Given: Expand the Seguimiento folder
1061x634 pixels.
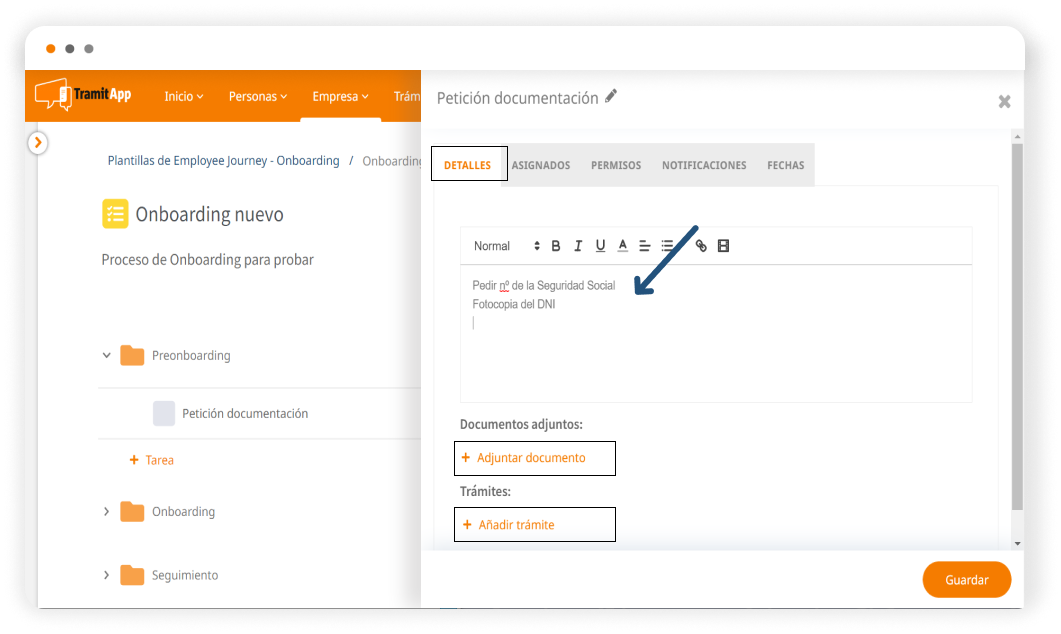Looking at the screenshot, I should [107, 575].
